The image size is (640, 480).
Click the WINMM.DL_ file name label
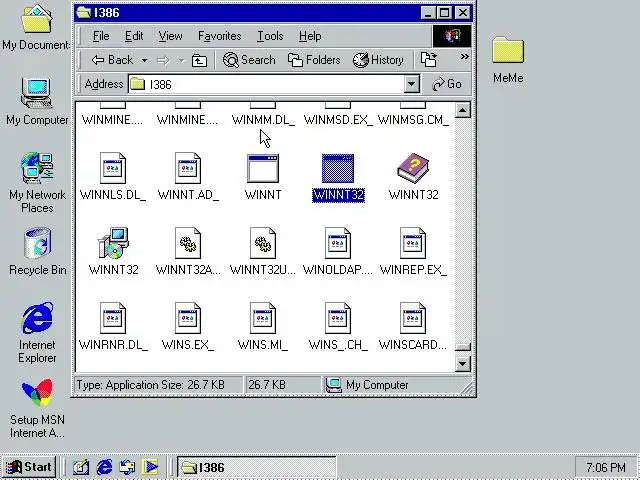(263, 120)
